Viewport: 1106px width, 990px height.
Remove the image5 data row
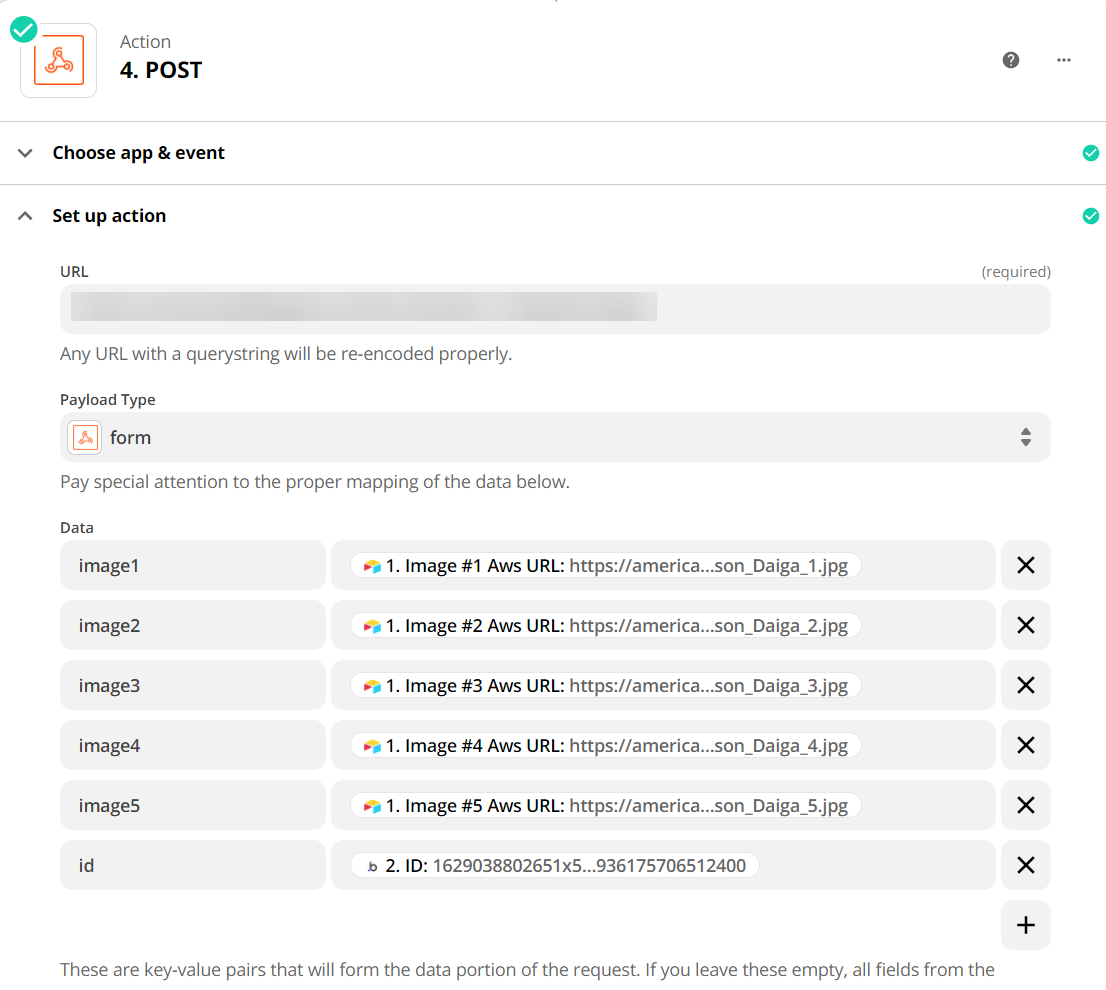pyautogui.click(x=1025, y=806)
